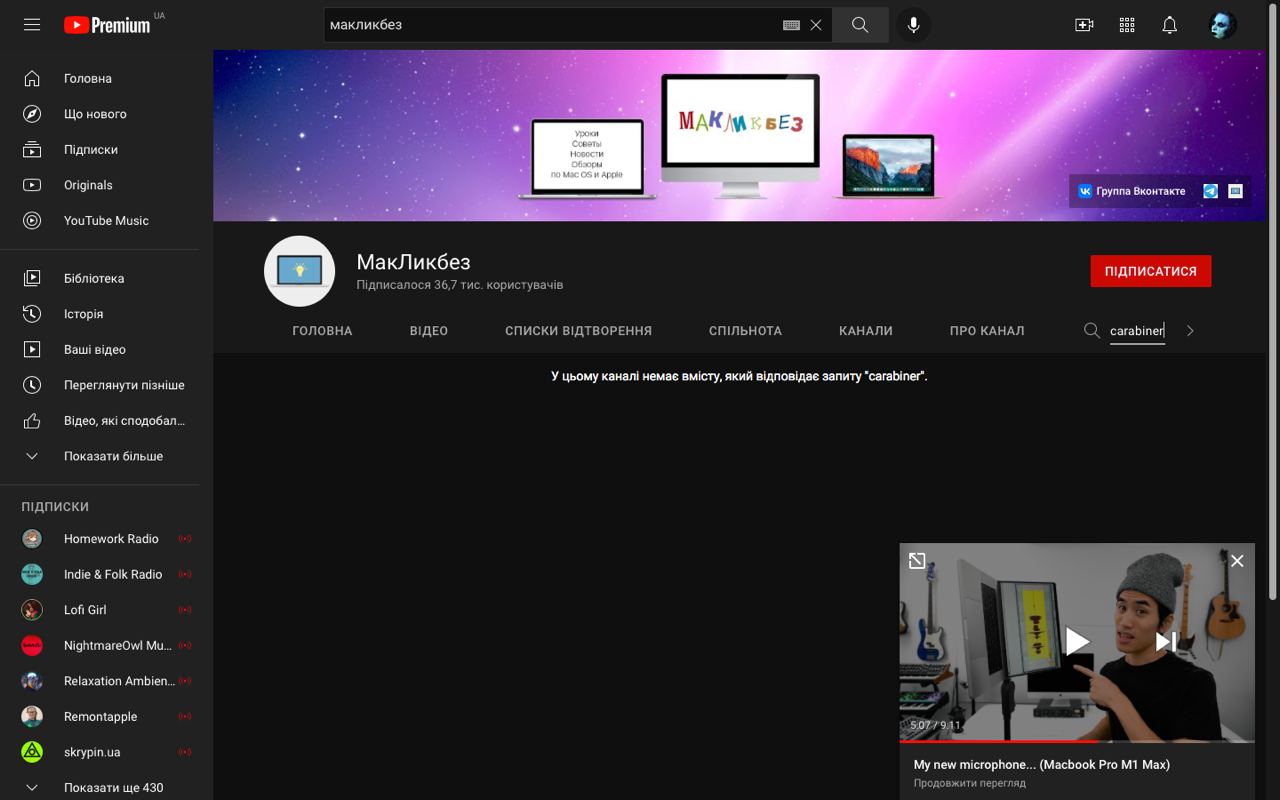Switch to ПРО КАНАЛ tab
The width and height of the screenshot is (1280, 800).
(987, 331)
